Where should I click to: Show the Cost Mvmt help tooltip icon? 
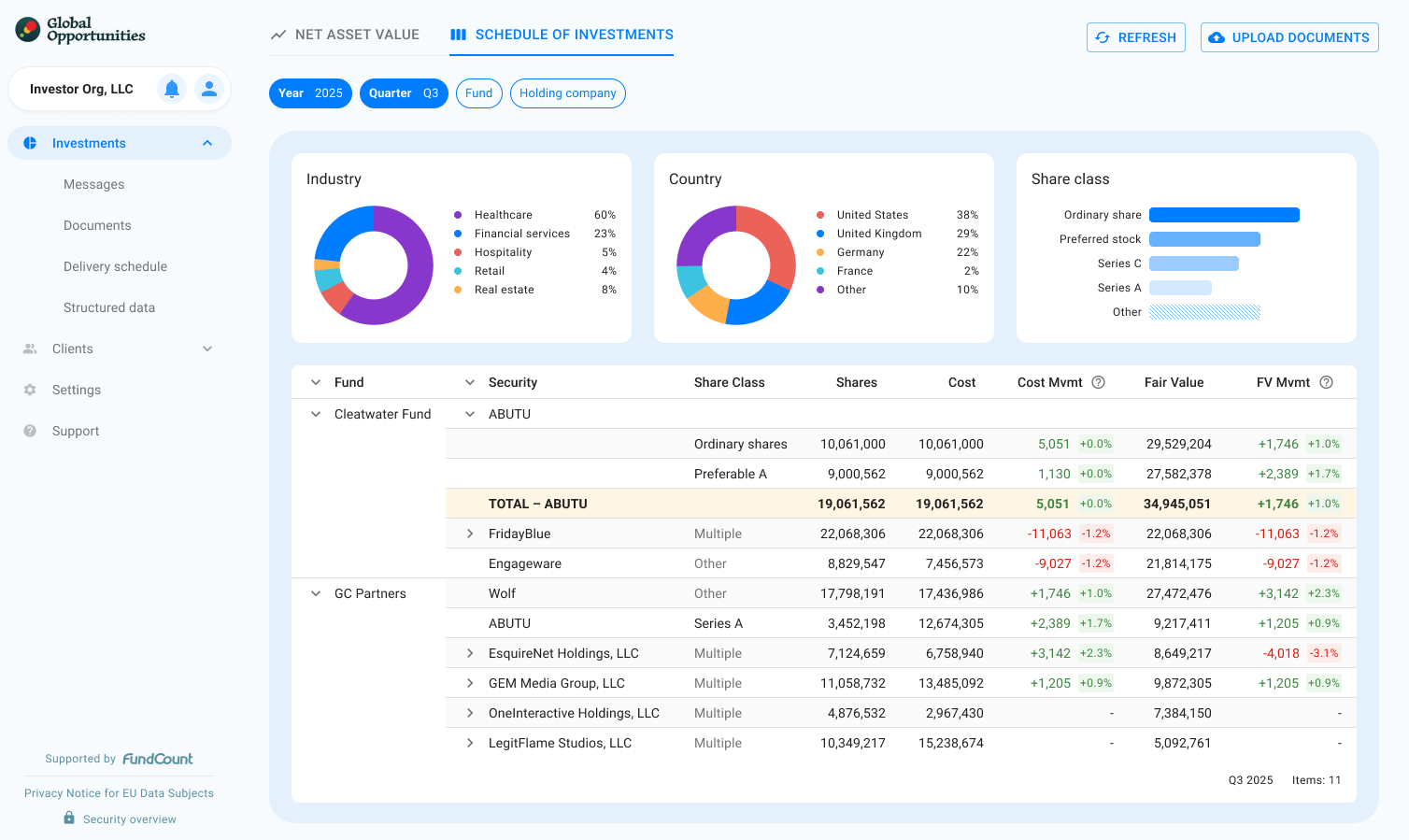pyautogui.click(x=1099, y=382)
